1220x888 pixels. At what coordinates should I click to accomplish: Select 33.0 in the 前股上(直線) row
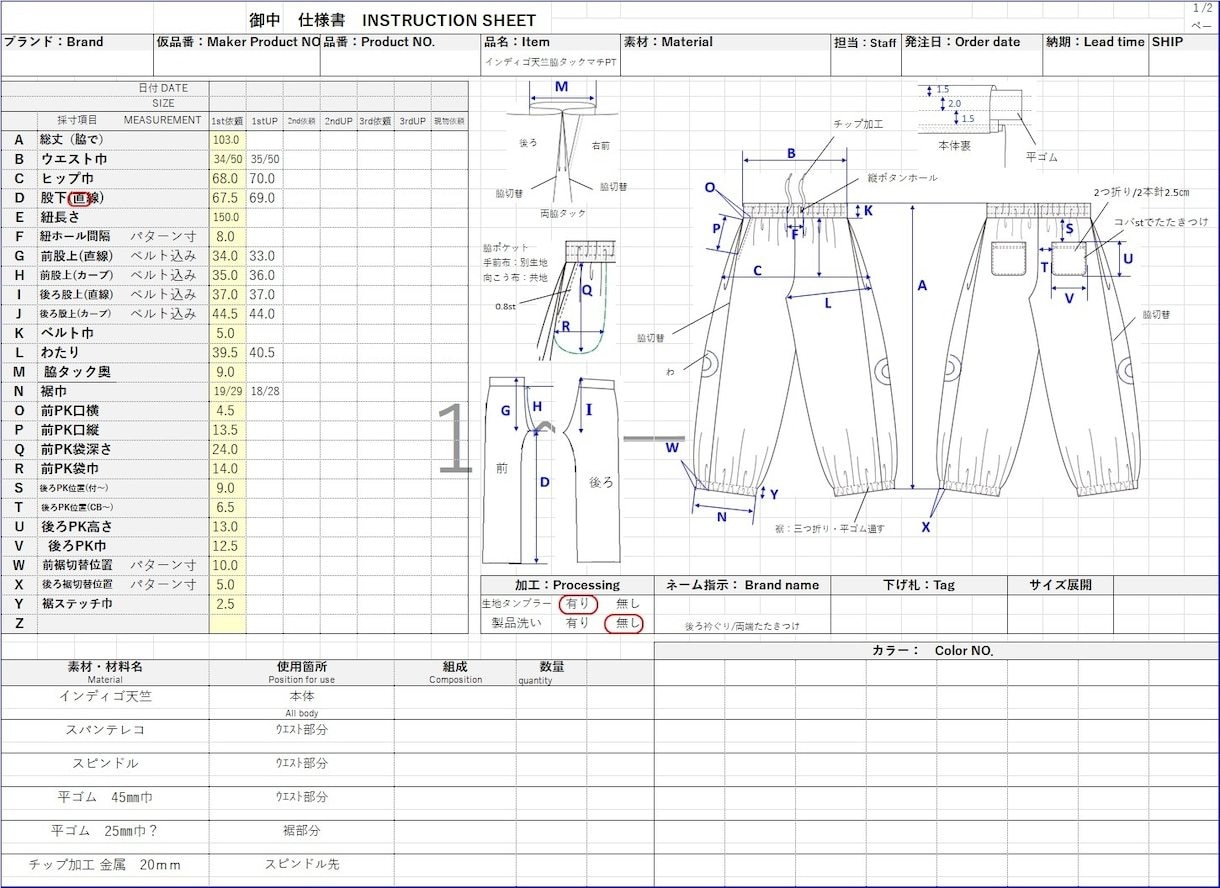[262, 256]
